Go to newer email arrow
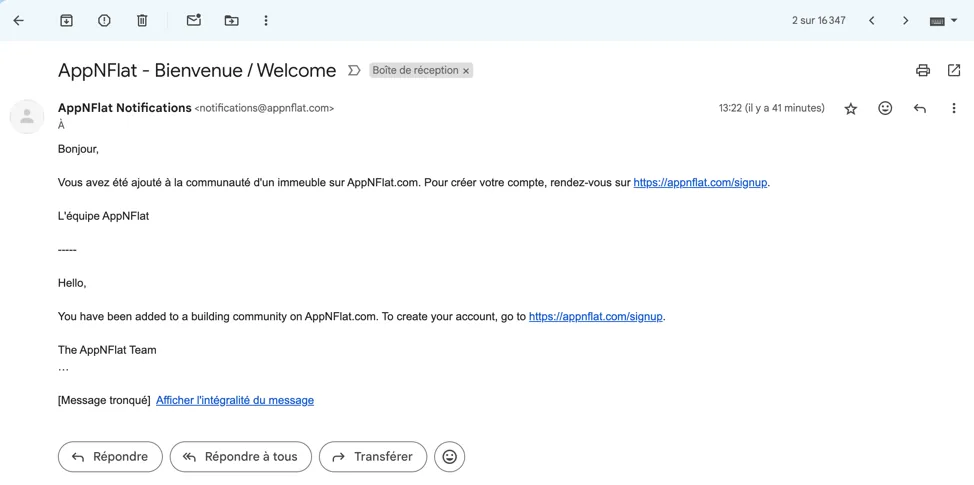 (872, 20)
